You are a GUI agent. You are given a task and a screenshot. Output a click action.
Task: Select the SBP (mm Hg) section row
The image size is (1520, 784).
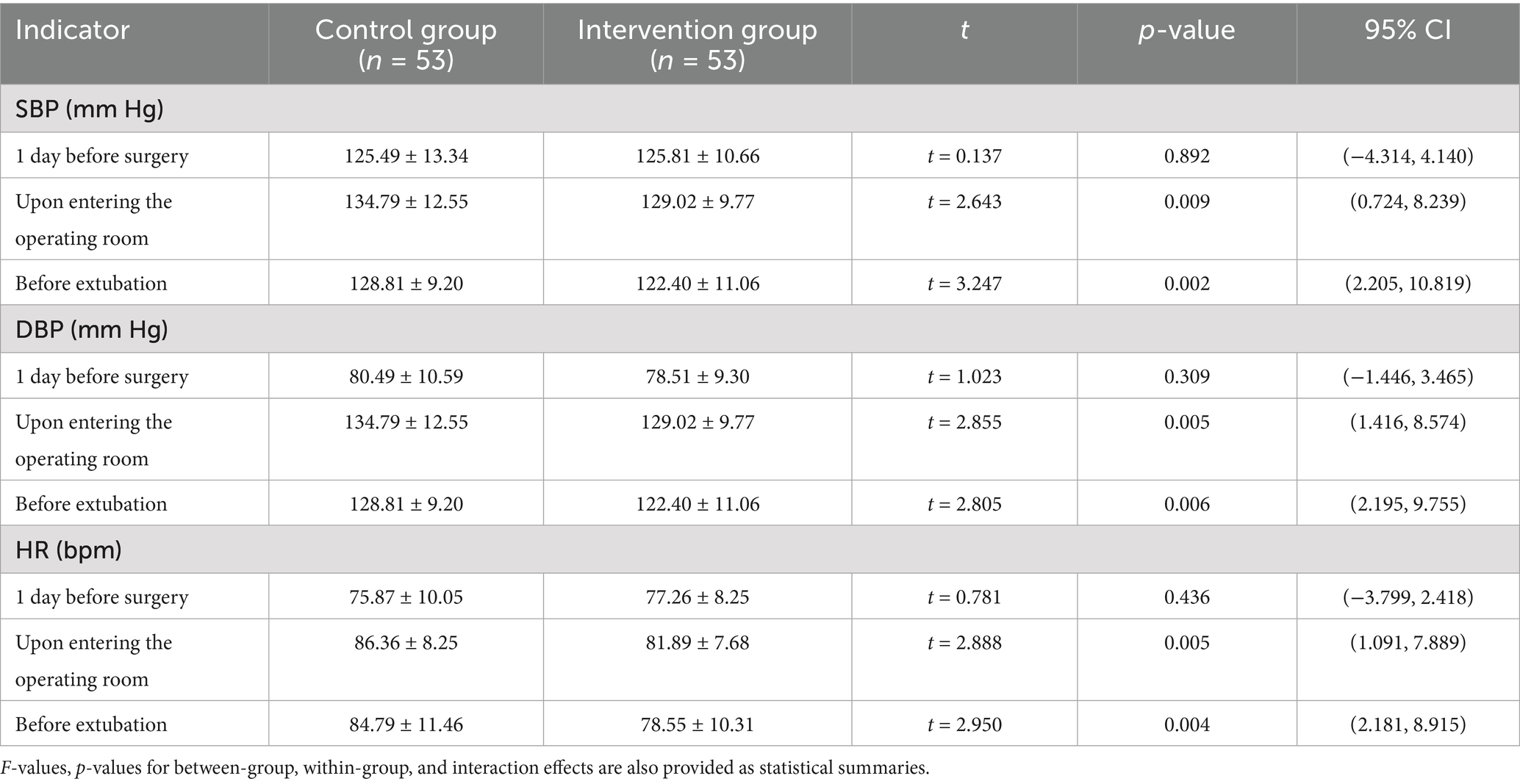click(90, 109)
